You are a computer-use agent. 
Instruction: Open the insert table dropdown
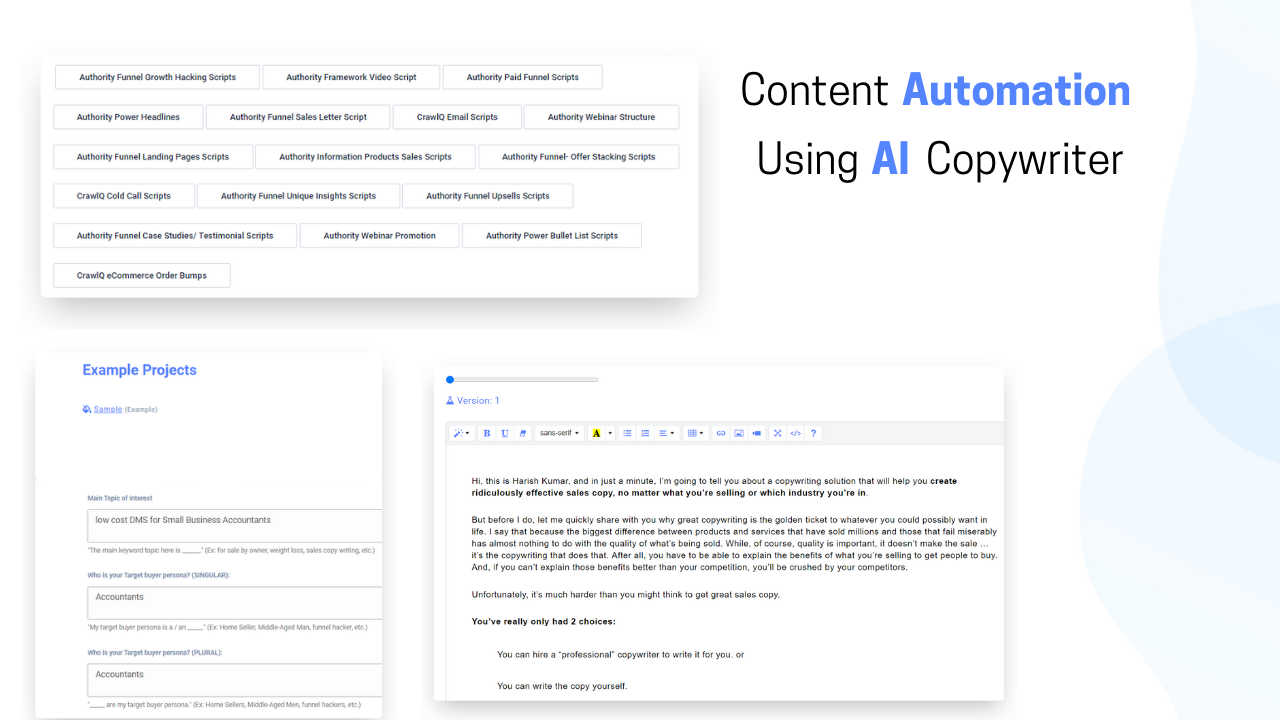click(x=696, y=433)
